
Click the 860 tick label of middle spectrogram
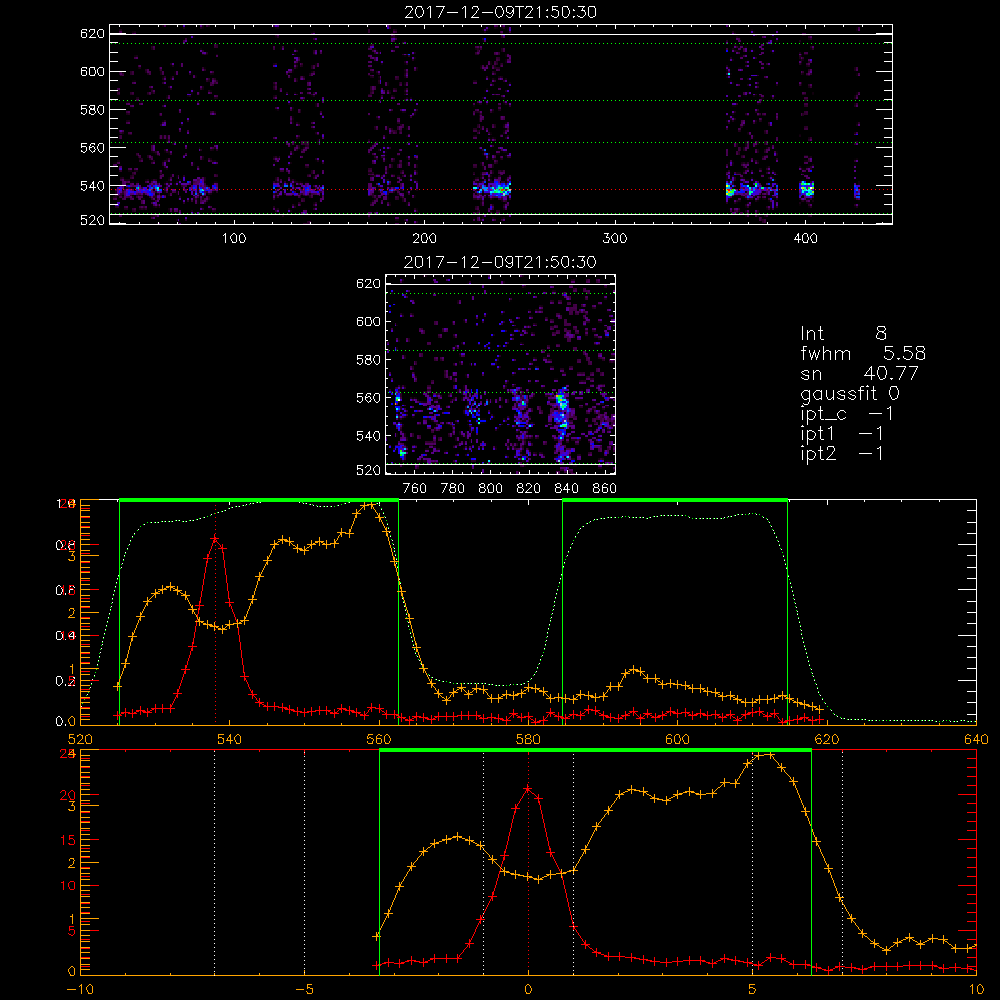click(x=605, y=489)
